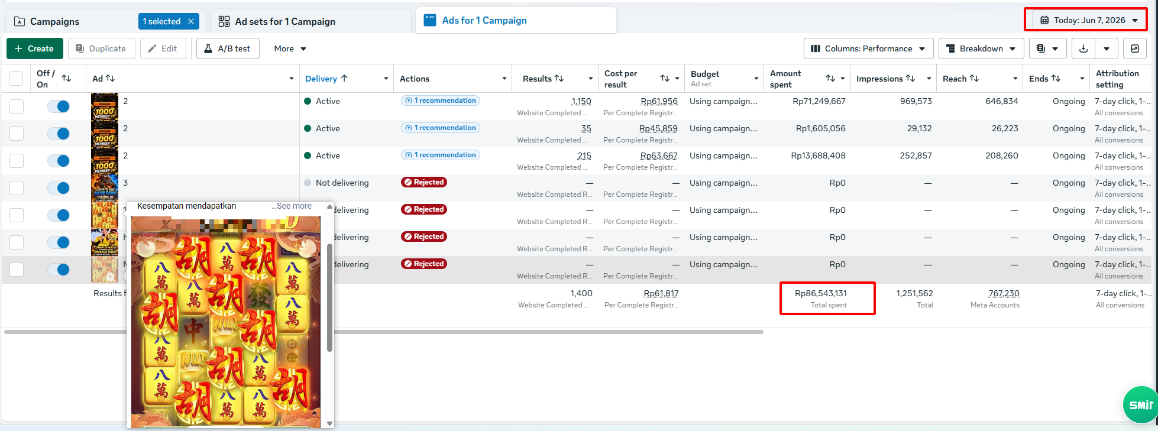Turn off the ad with 215 results

pos(58,161)
